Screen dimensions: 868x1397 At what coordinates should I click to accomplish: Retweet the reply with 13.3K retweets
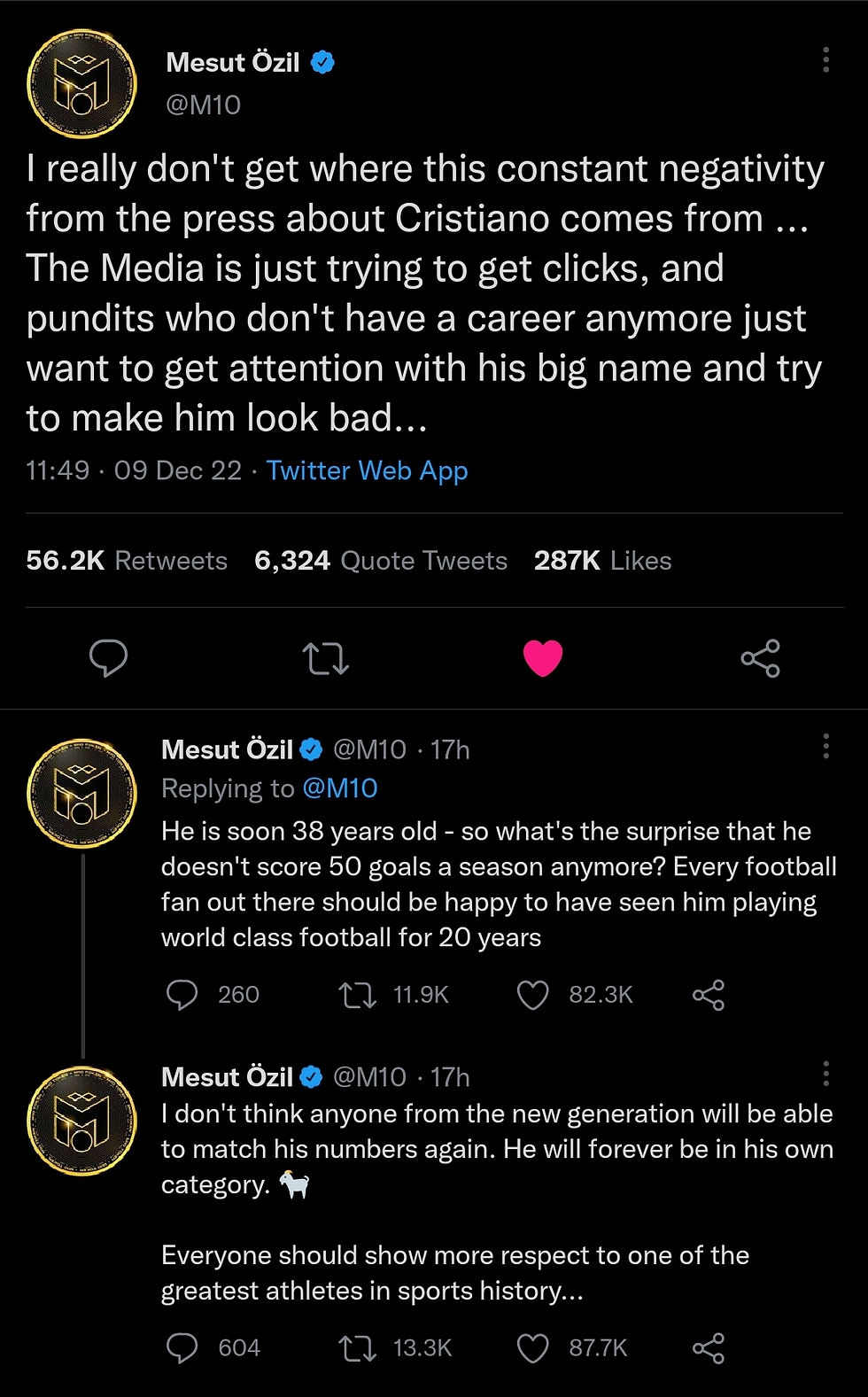[357, 1348]
